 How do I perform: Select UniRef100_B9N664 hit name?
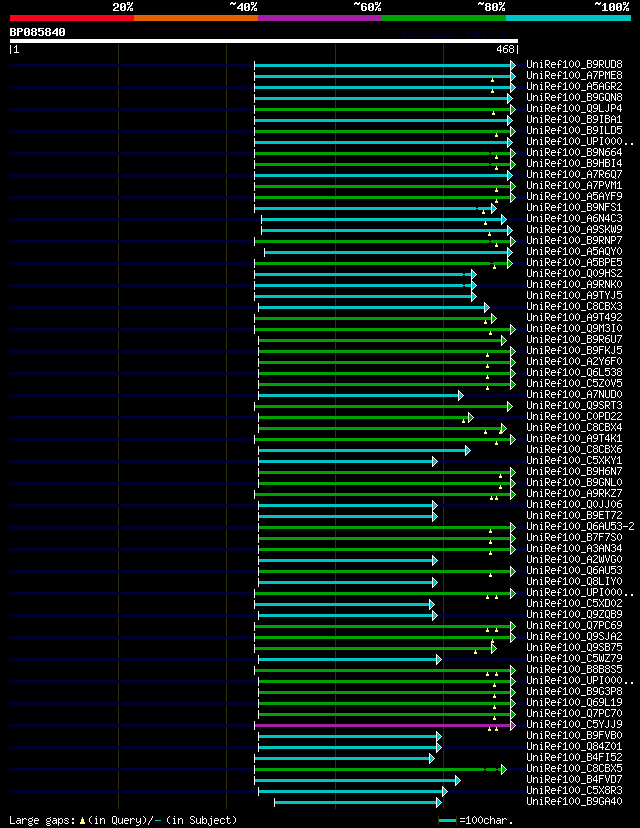(574, 153)
